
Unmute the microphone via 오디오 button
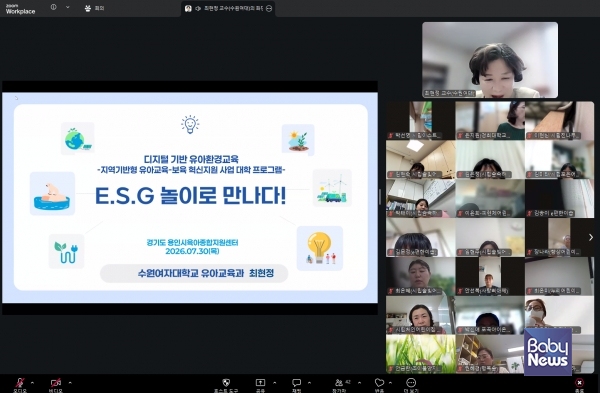click(20, 384)
